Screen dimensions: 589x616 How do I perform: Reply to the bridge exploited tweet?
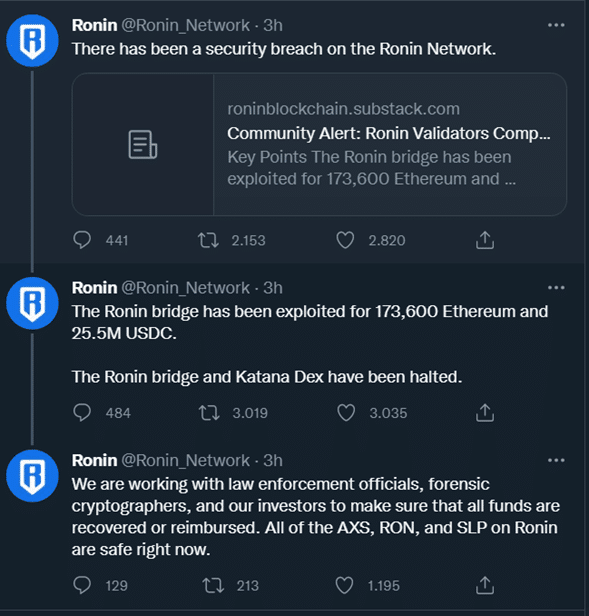click(82, 412)
